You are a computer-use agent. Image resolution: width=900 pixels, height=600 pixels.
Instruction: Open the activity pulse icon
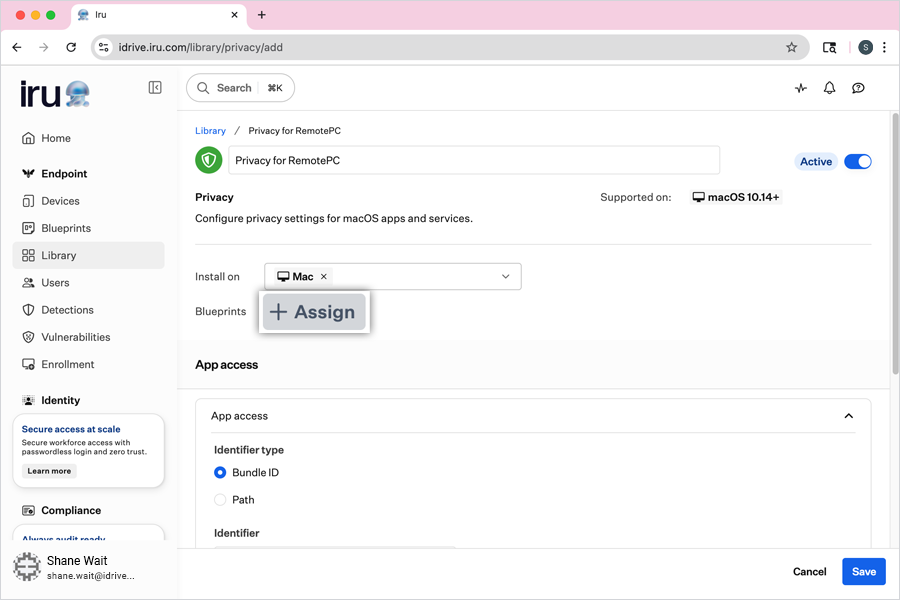(x=801, y=88)
